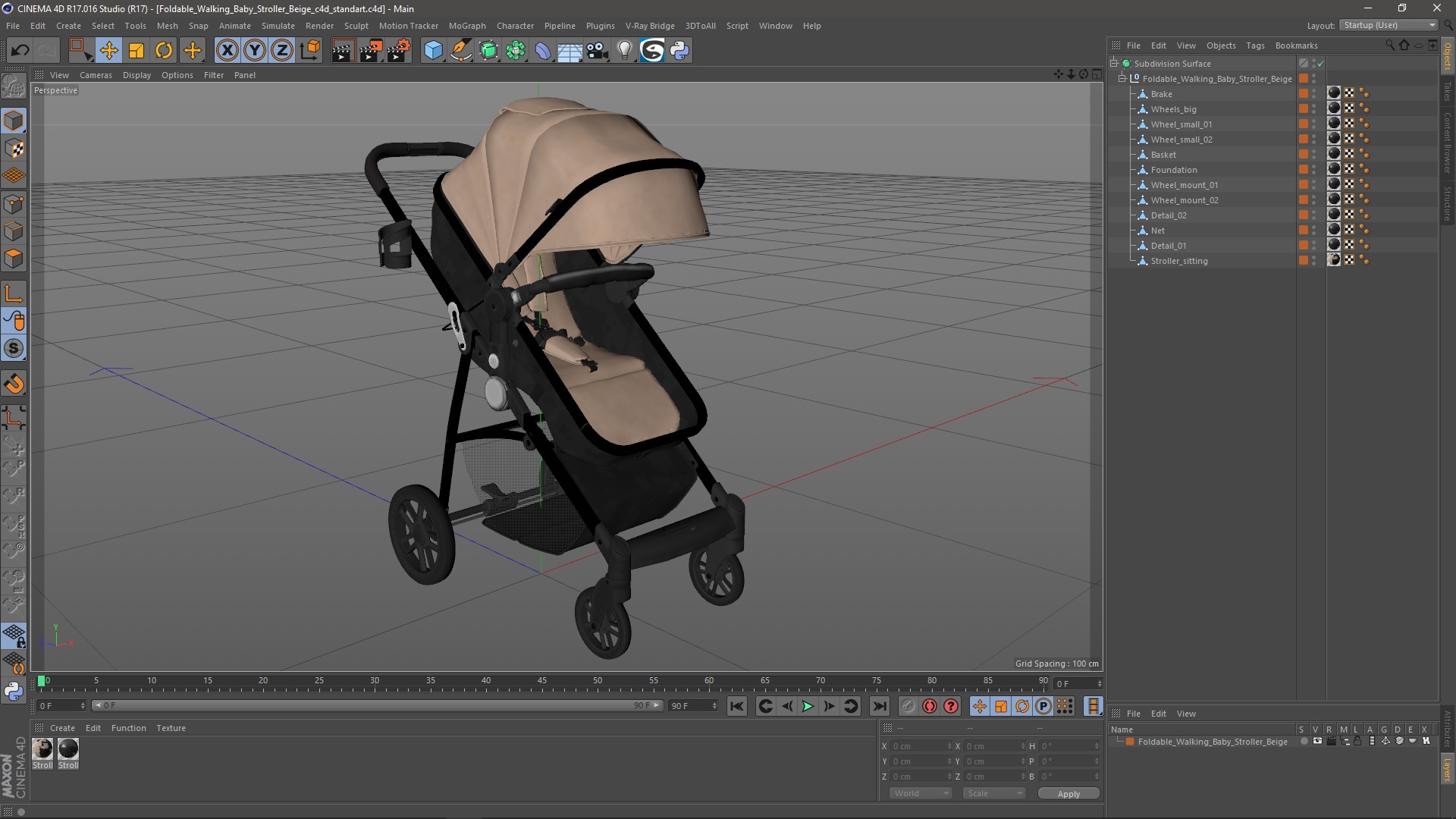Toggle X axis lock
1456x819 pixels.
[x=227, y=51]
